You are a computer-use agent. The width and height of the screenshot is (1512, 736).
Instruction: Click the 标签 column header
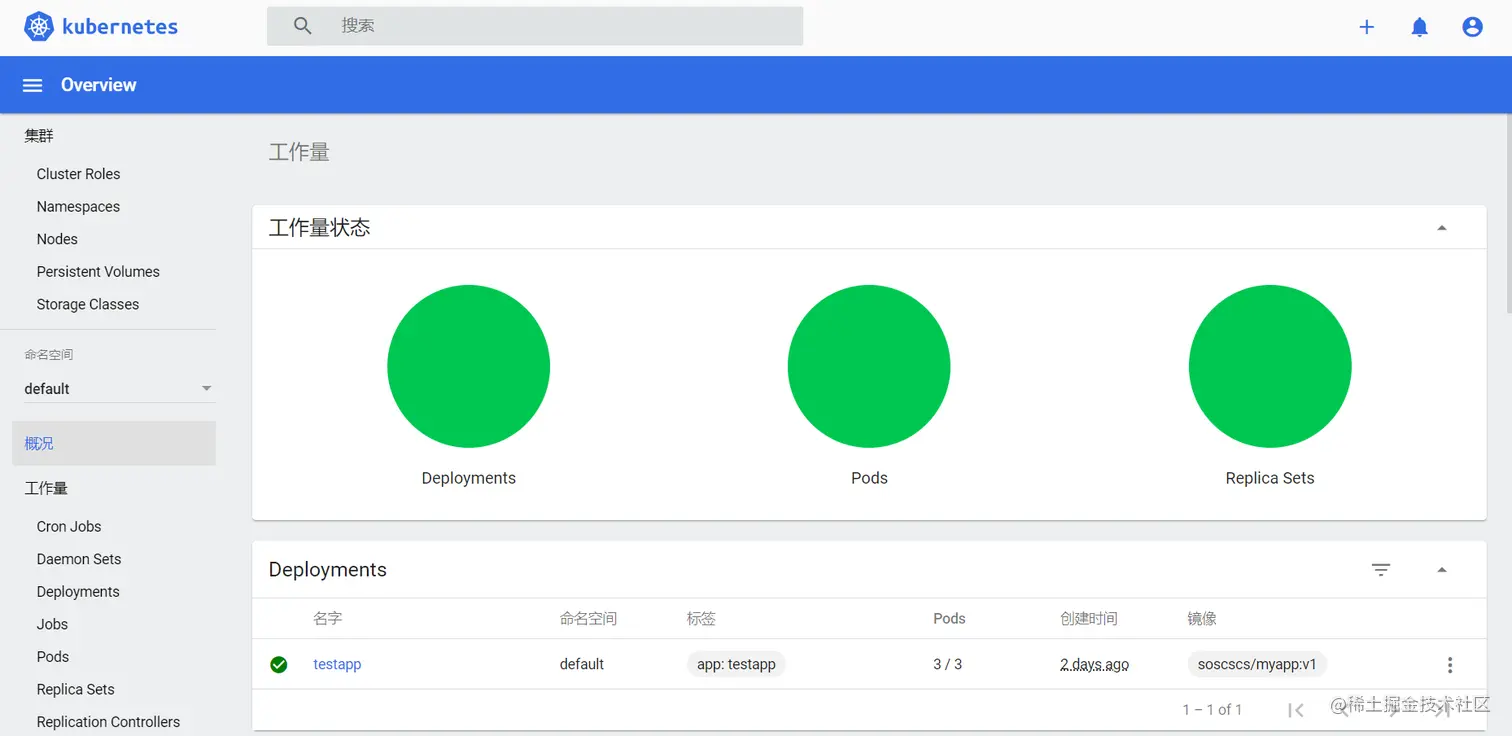click(701, 619)
